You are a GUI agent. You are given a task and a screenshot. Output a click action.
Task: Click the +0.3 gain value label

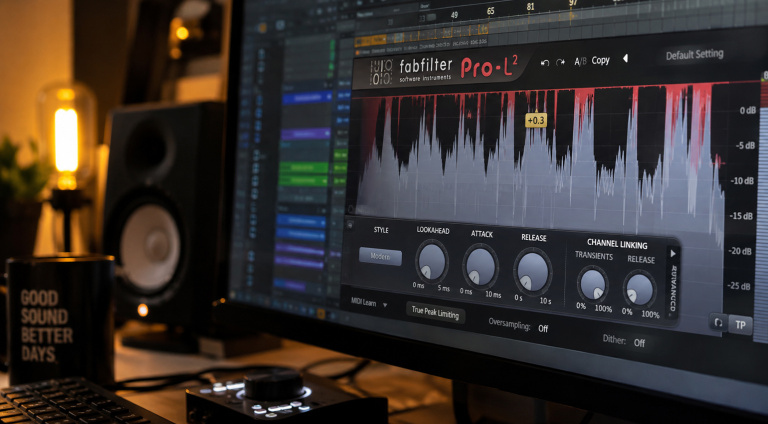coord(536,120)
